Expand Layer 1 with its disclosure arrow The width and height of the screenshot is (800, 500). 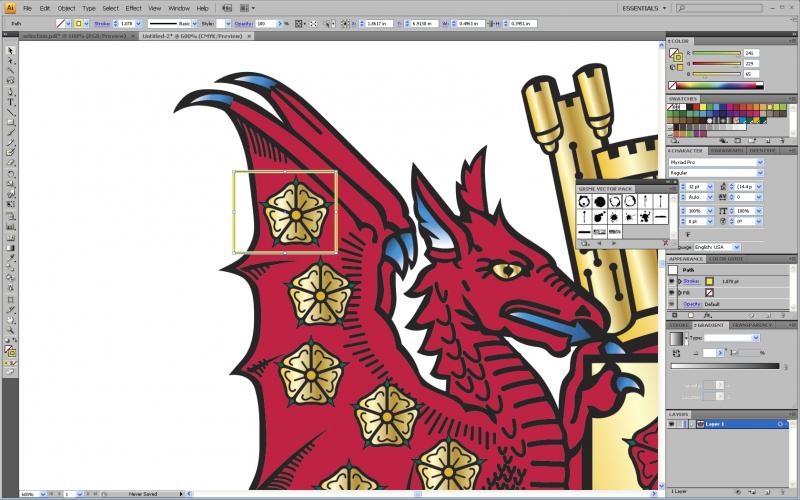coord(692,424)
